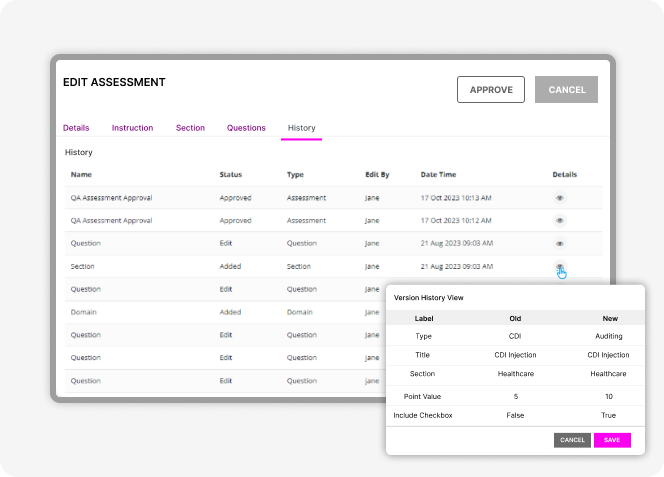664x477 pixels.
Task: Cancel the Version History View popup
Action: [572, 440]
